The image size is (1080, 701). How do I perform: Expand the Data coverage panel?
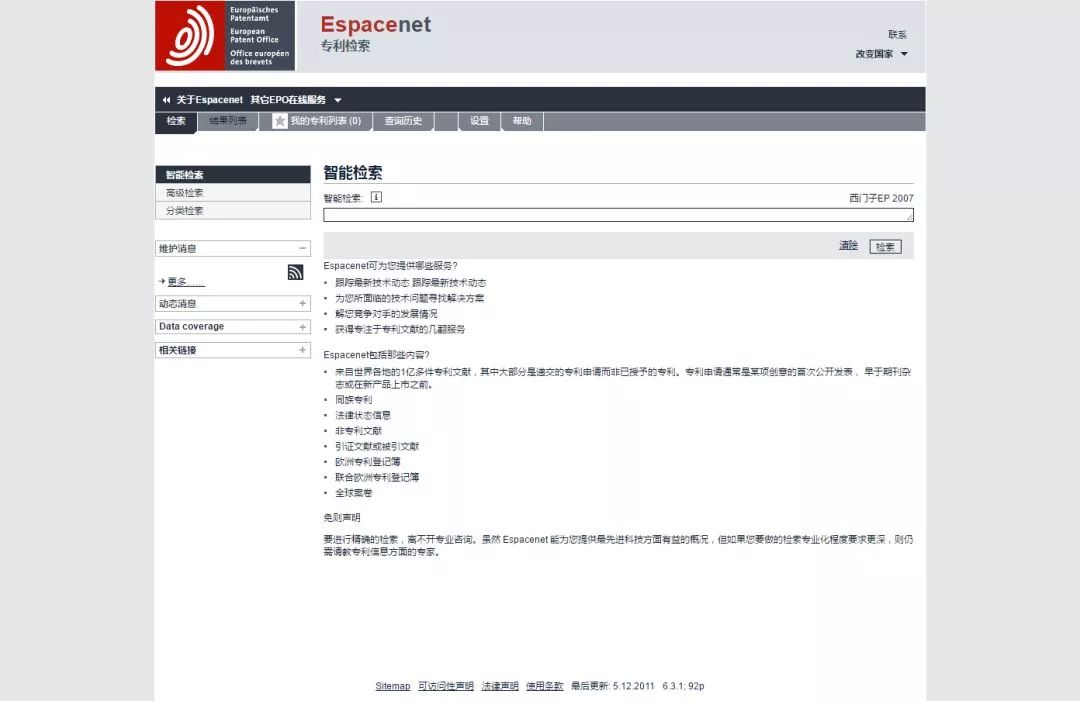pos(302,327)
